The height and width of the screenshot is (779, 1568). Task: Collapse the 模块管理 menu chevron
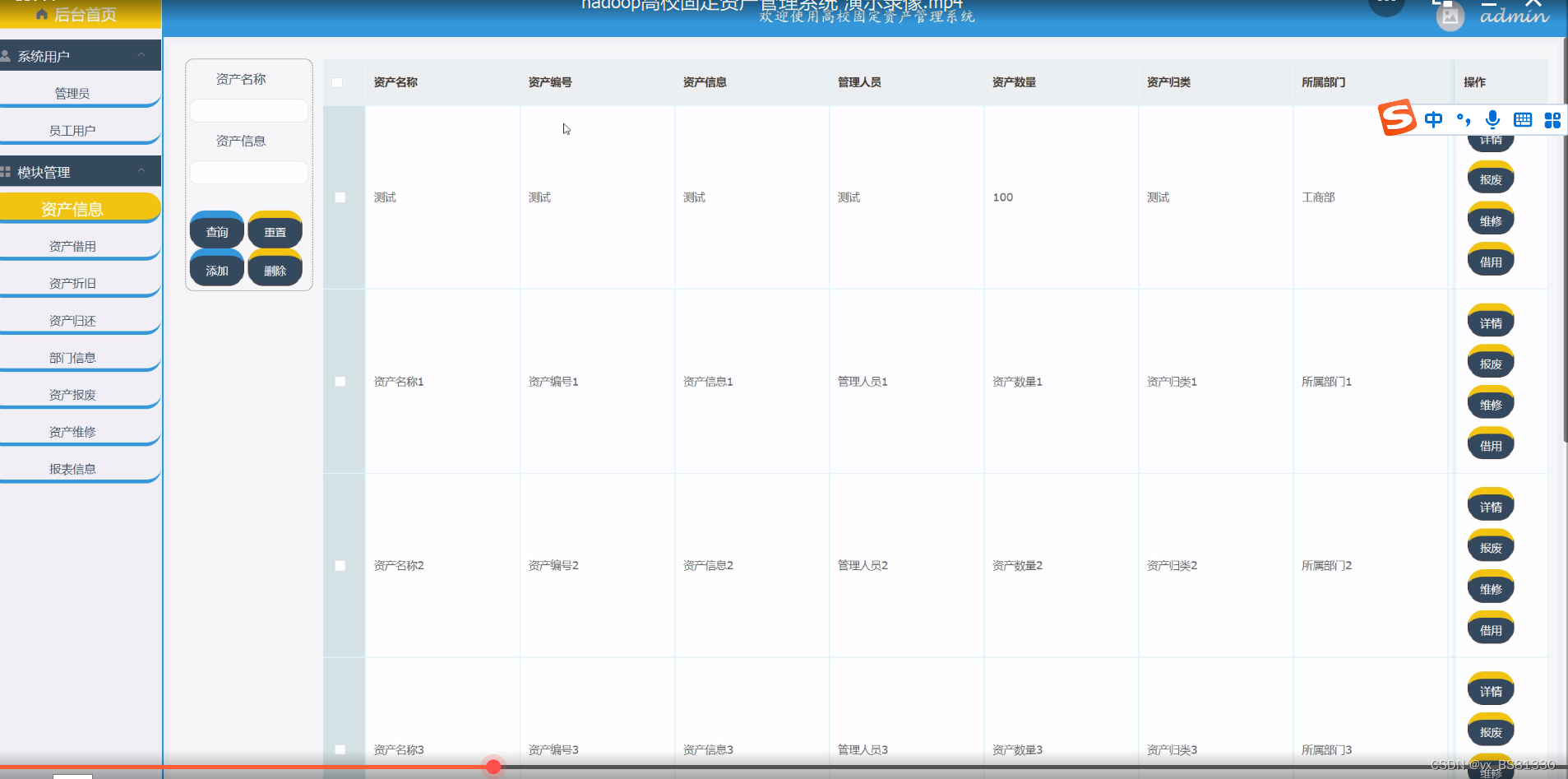click(141, 171)
